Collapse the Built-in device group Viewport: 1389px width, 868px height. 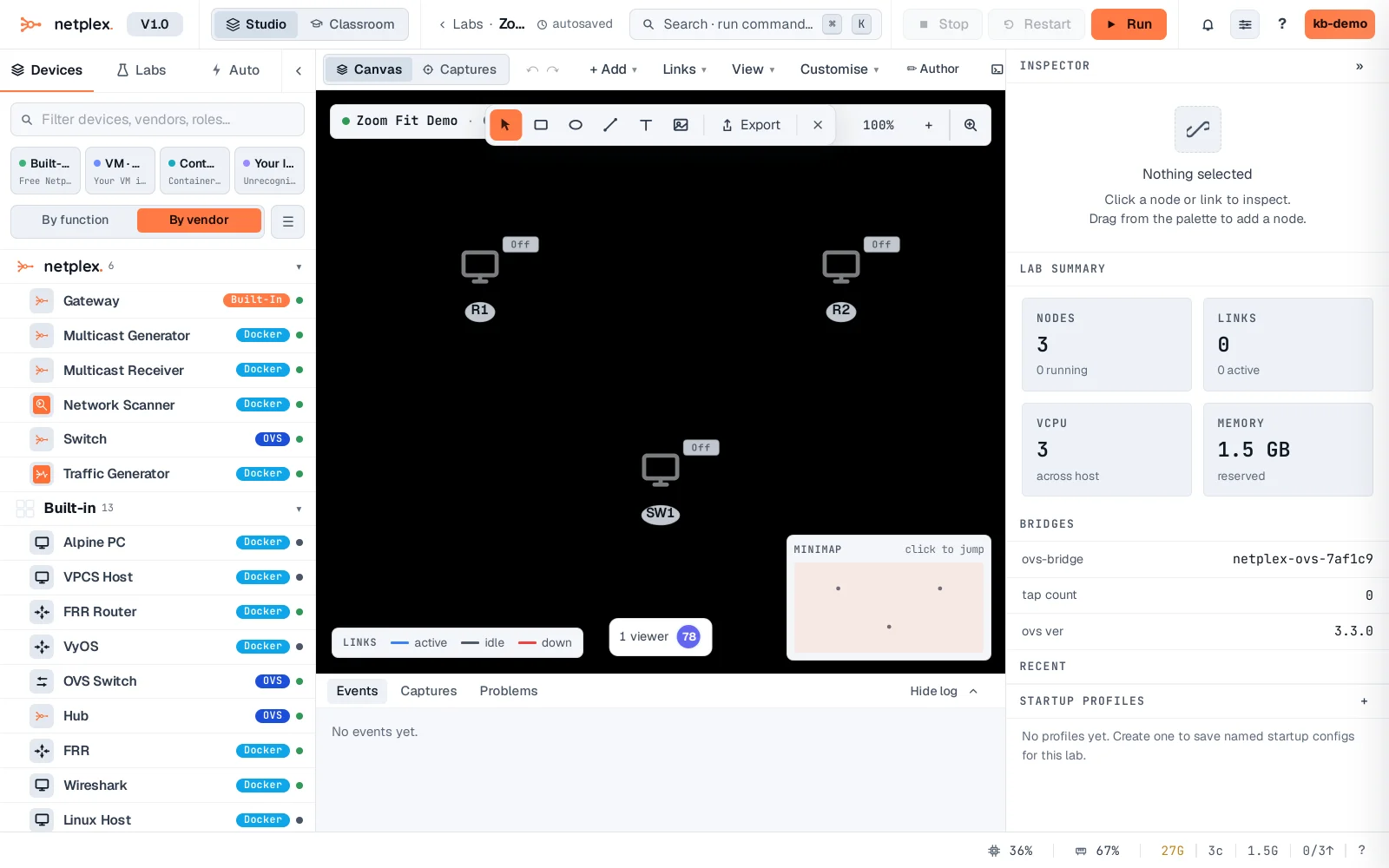click(x=299, y=509)
